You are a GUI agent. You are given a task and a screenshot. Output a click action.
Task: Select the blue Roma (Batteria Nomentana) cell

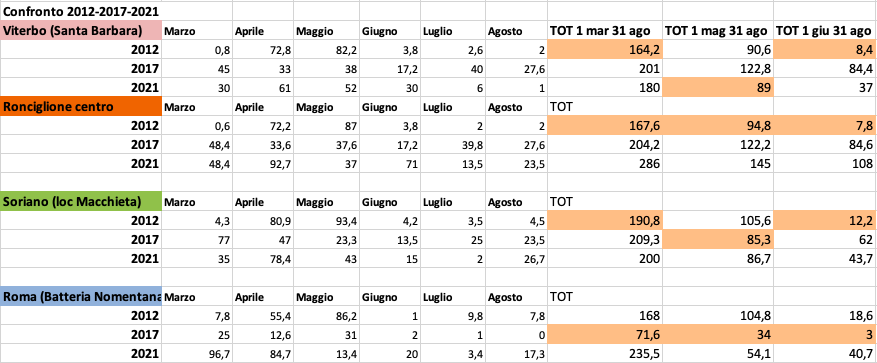click(81, 297)
